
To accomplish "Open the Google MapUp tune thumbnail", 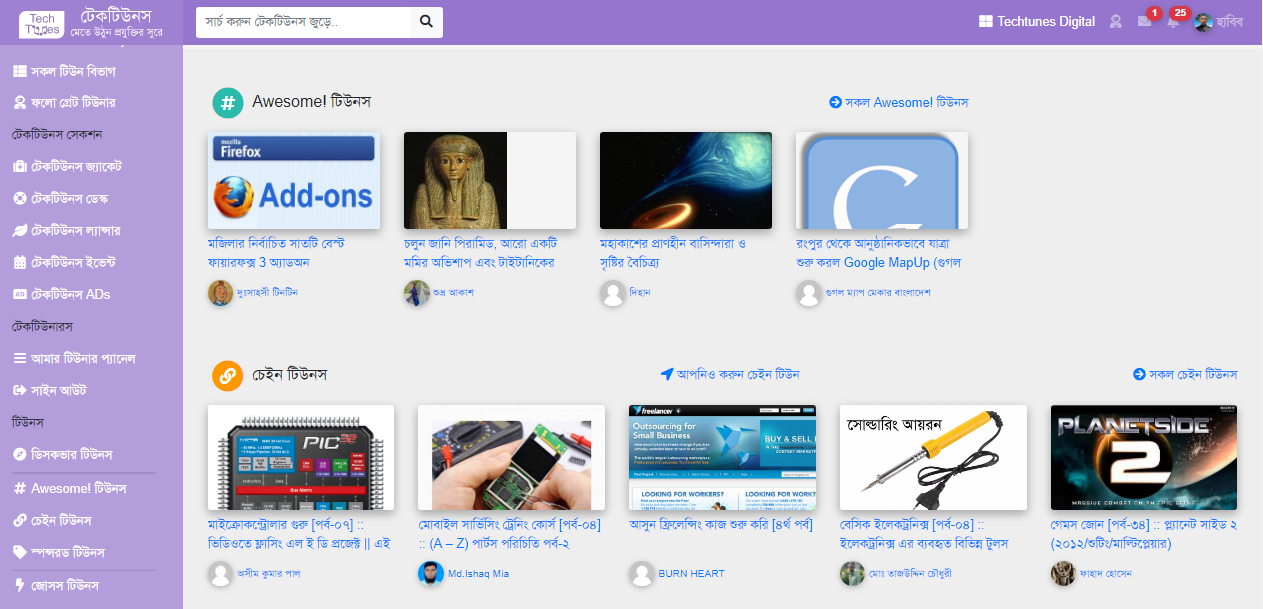I will (x=882, y=181).
